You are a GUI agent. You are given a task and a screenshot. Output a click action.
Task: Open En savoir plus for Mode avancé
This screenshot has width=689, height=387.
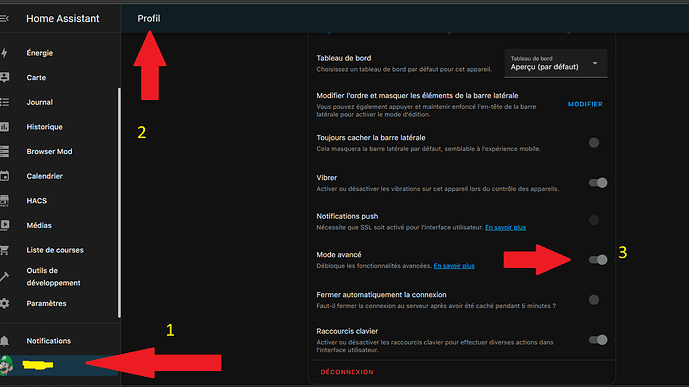(454, 265)
